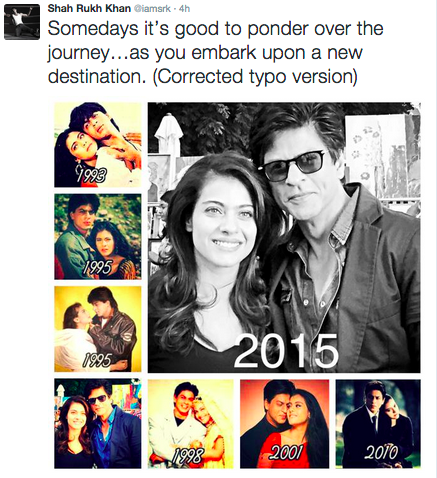Viewport: 437px width, 478px height.
Task: Click the 1993 year caption
Action: [x=91, y=174]
